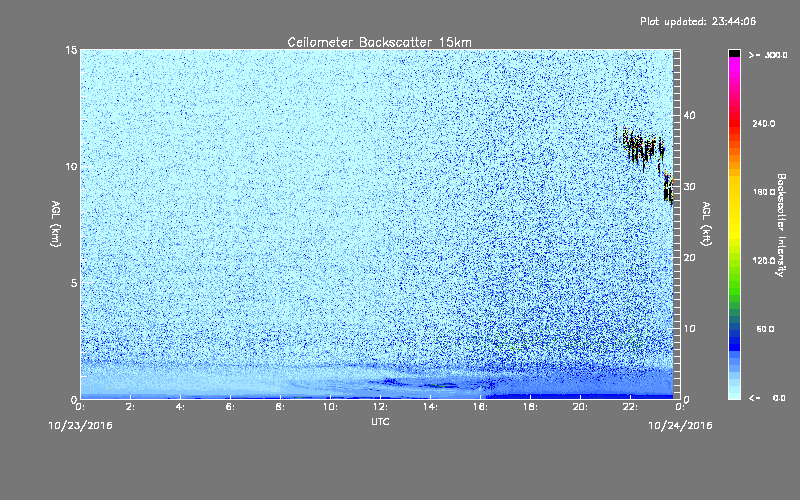The image size is (800, 500).
Task: Click the 18: hour label on time axis
Action: [530, 407]
